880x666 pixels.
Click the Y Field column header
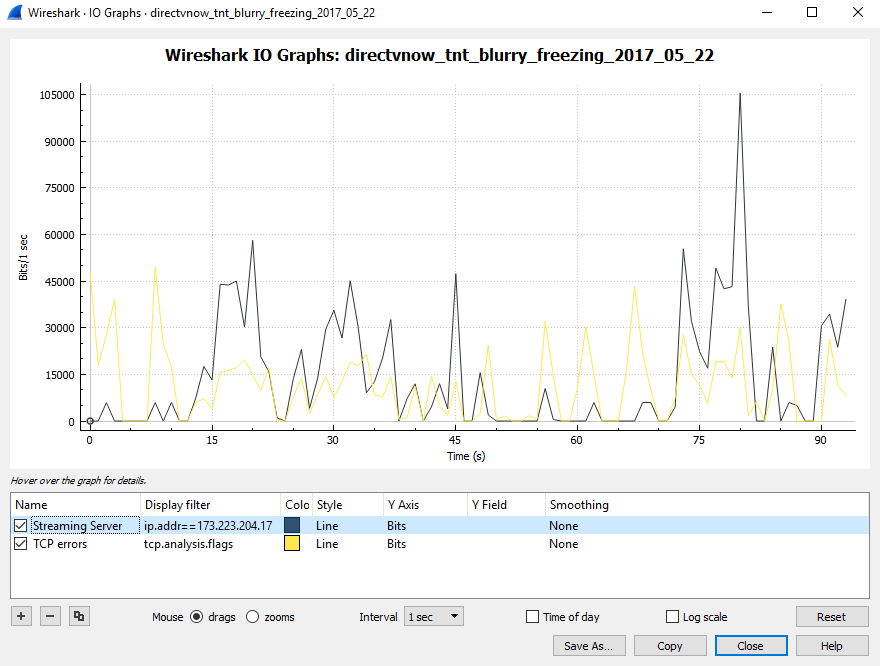coord(506,505)
